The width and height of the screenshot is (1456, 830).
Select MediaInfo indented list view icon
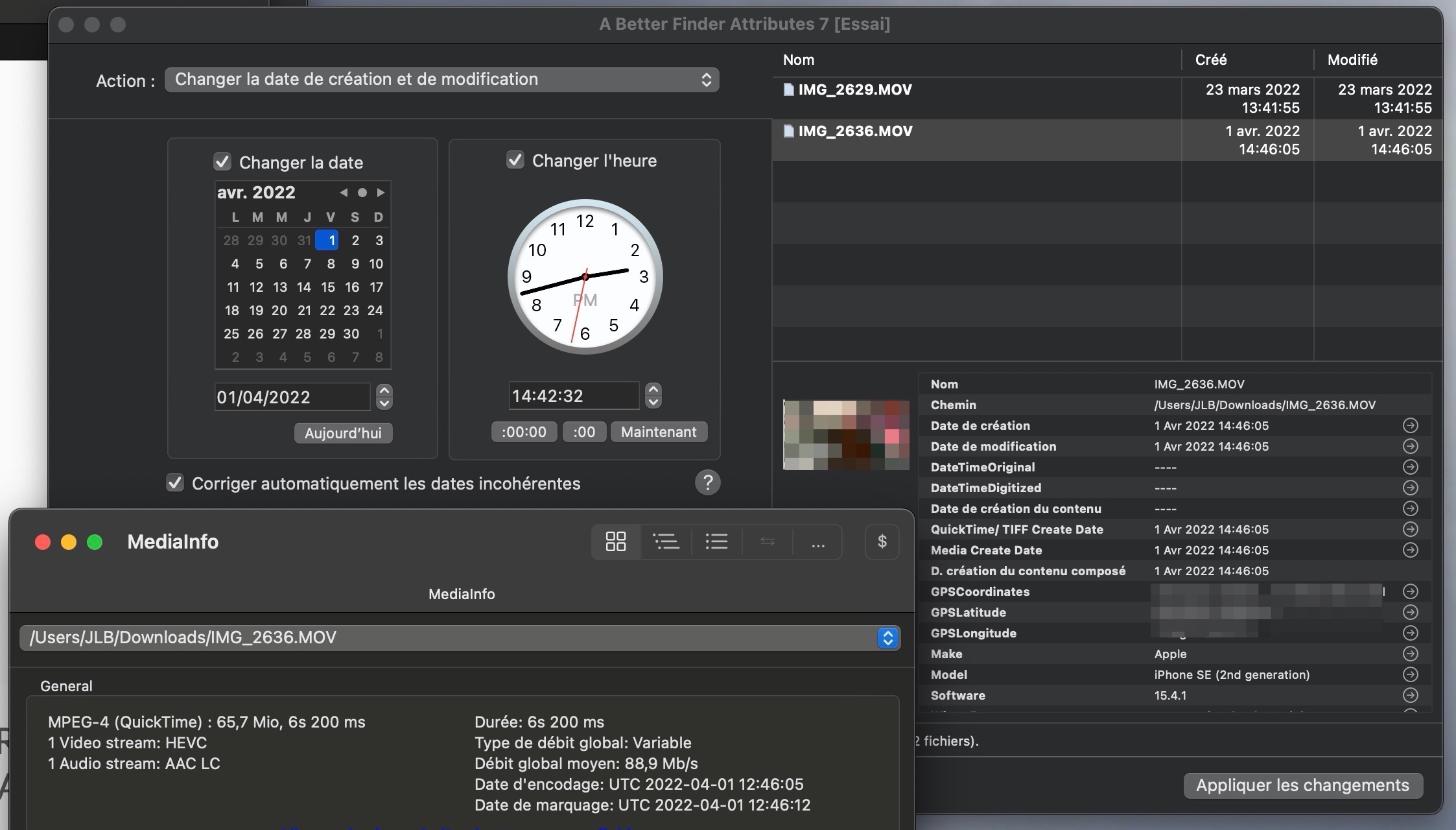point(666,541)
